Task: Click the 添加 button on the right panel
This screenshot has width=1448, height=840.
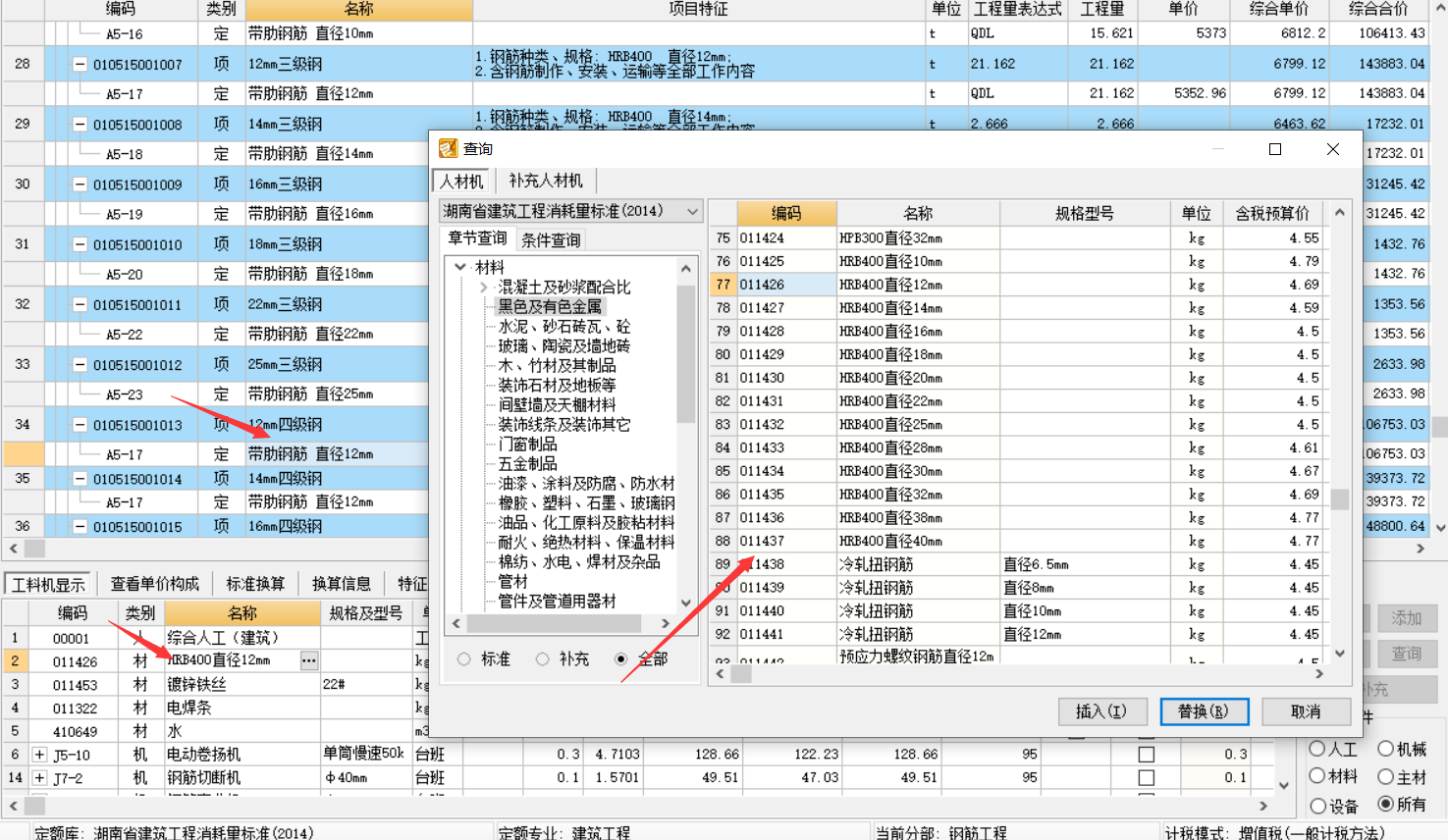Action: pyautogui.click(x=1406, y=618)
